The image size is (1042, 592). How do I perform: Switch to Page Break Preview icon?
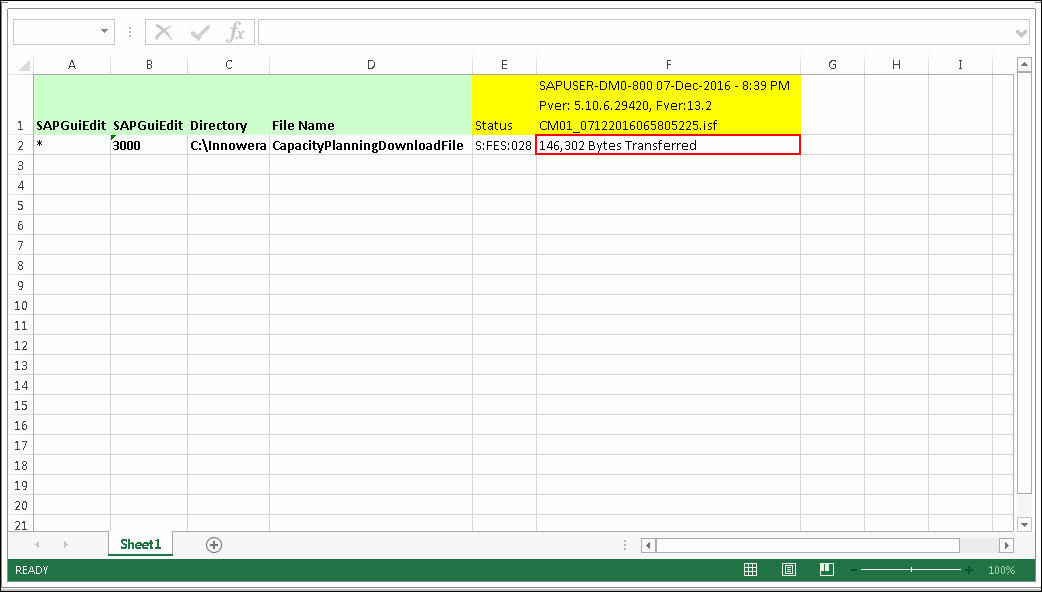(826, 570)
